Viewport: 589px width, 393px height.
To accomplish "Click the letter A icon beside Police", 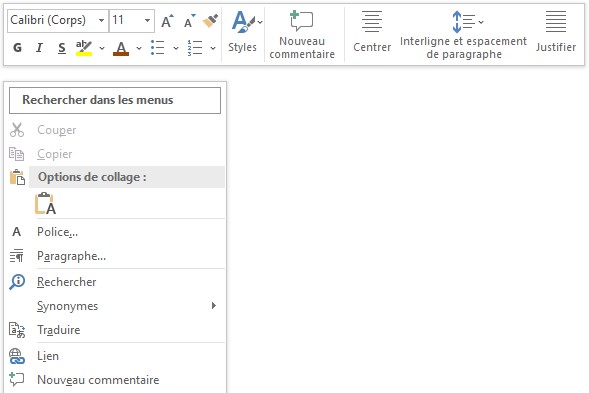I will tap(17, 232).
